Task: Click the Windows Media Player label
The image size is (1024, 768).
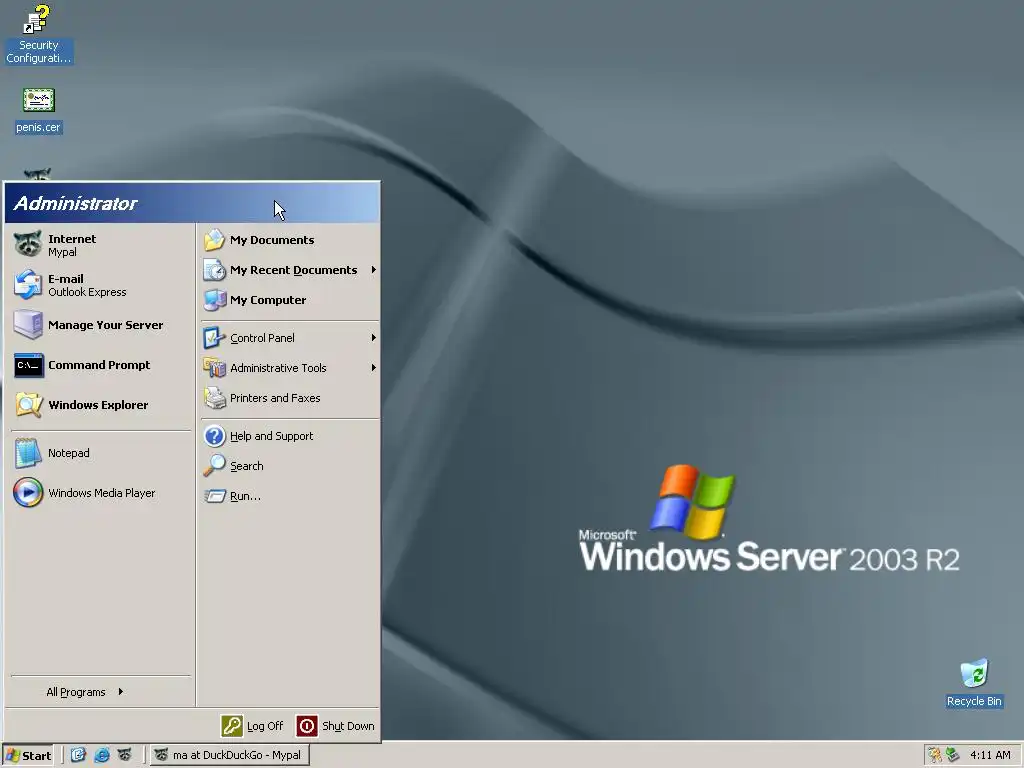Action: point(102,493)
